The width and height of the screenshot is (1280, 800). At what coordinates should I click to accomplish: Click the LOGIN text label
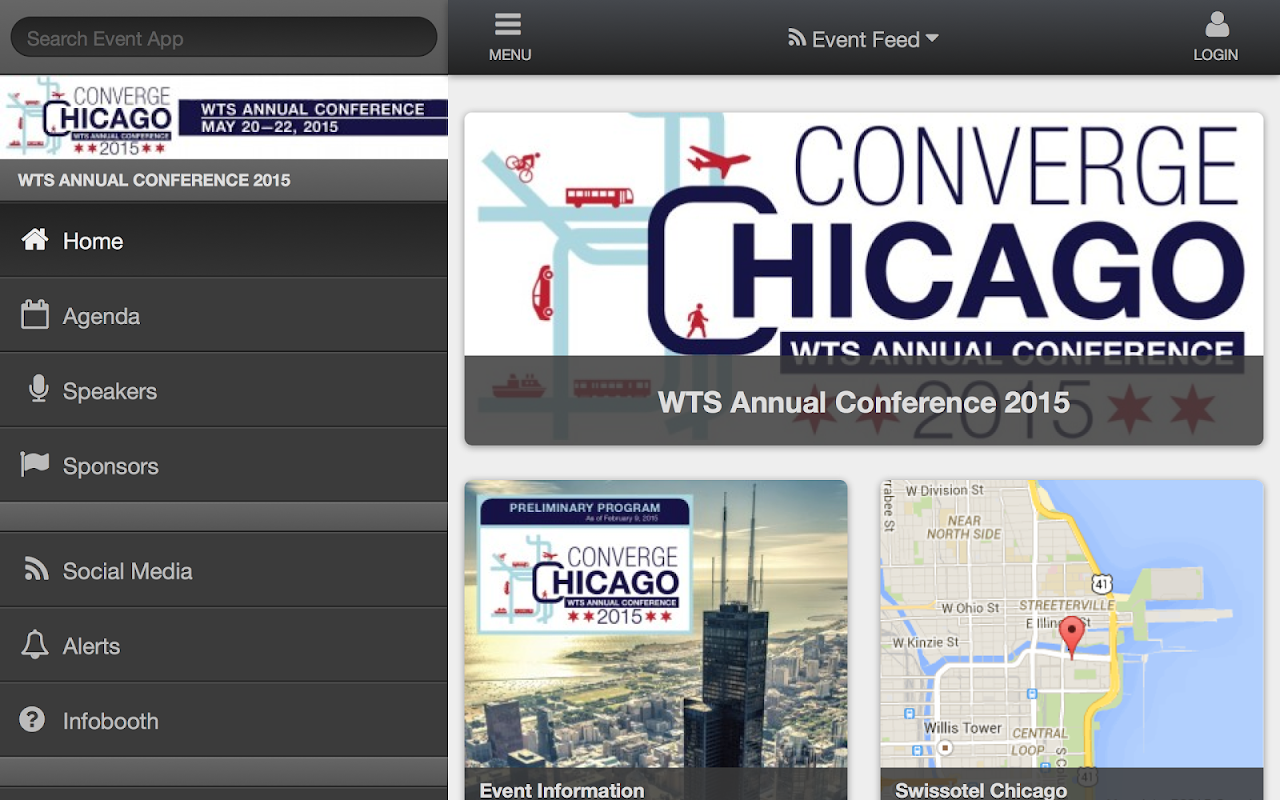[1216, 55]
